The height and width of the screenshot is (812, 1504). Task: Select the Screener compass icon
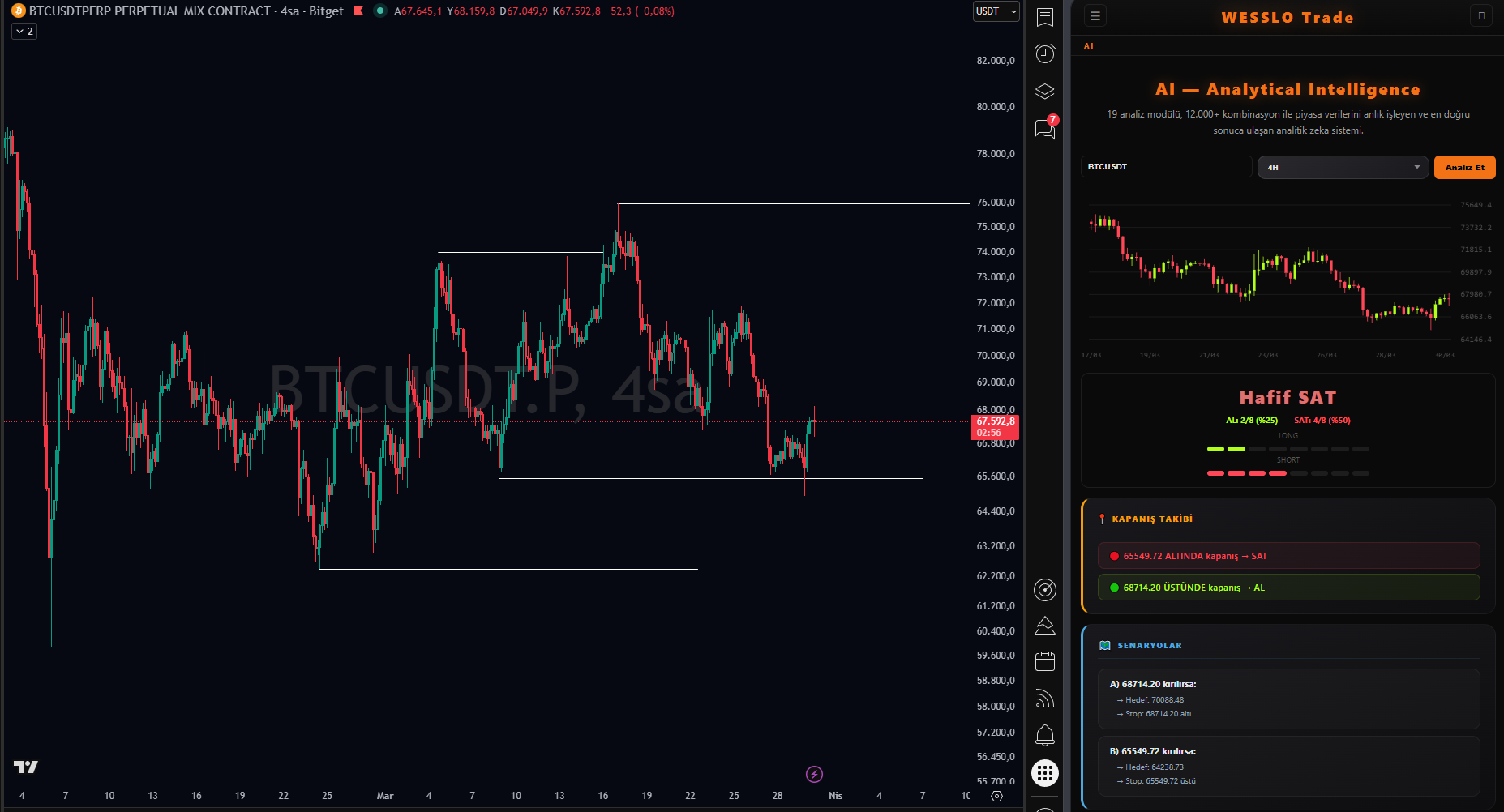tap(1045, 590)
